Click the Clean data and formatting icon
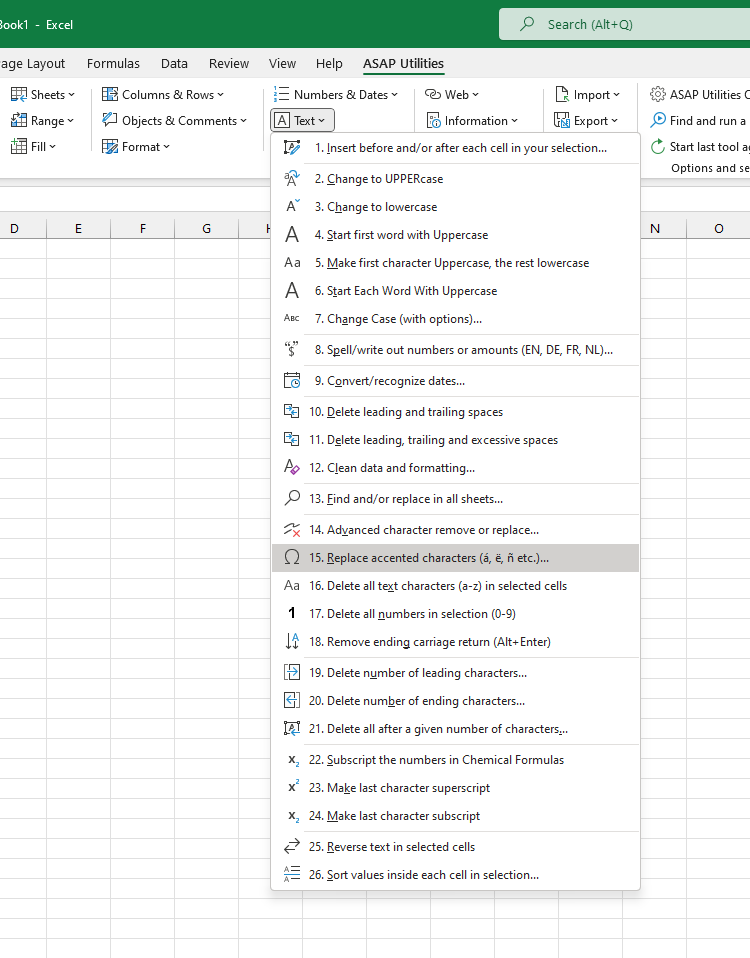 [292, 467]
